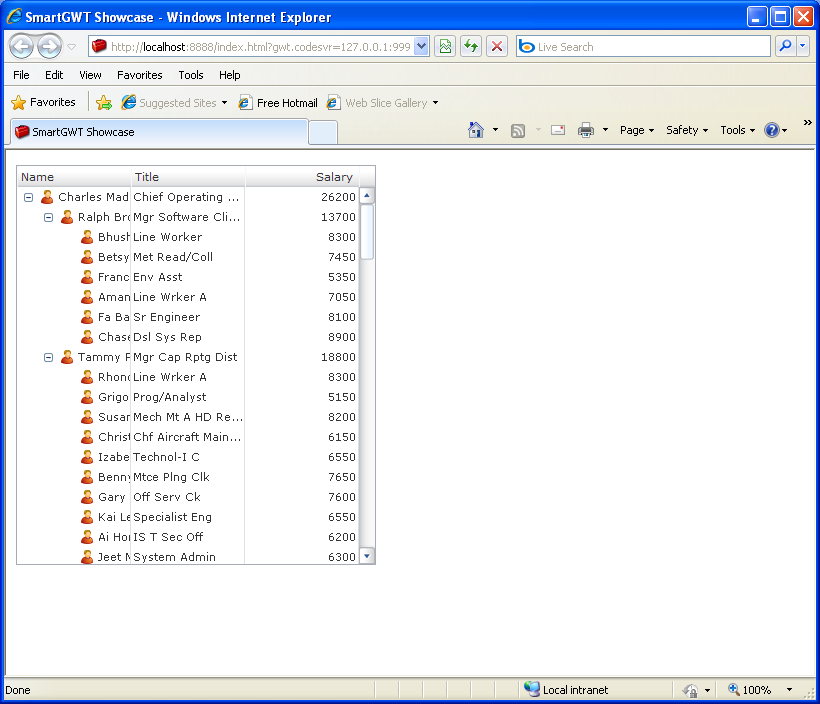Open the blue Help question icon
Screen dimensions: 820x704
tap(772, 130)
